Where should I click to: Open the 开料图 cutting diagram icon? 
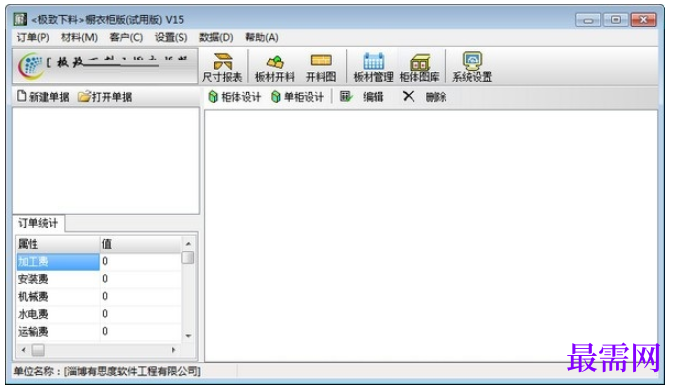[x=321, y=67]
